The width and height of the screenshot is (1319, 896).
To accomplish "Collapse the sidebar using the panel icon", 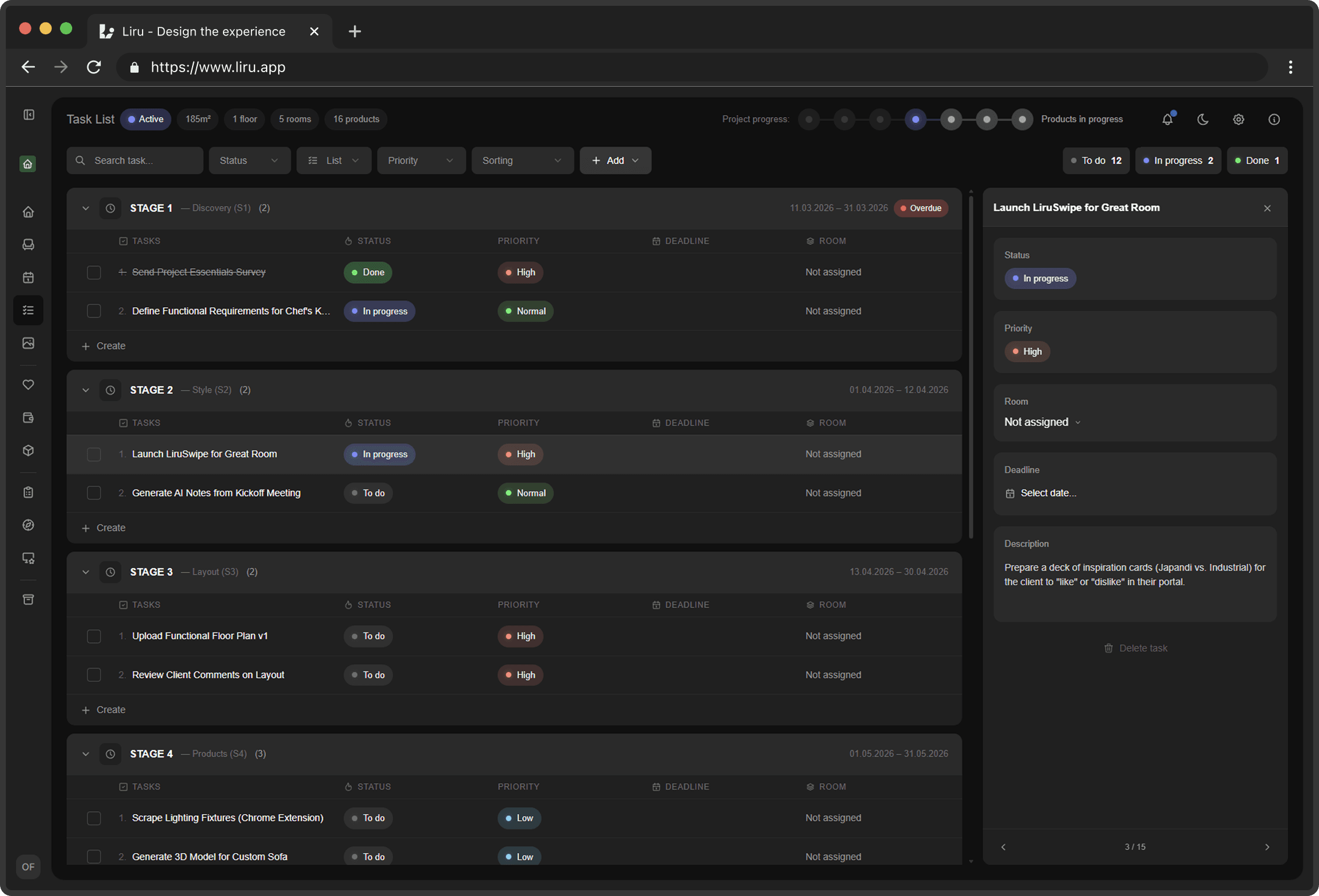I will 29,115.
